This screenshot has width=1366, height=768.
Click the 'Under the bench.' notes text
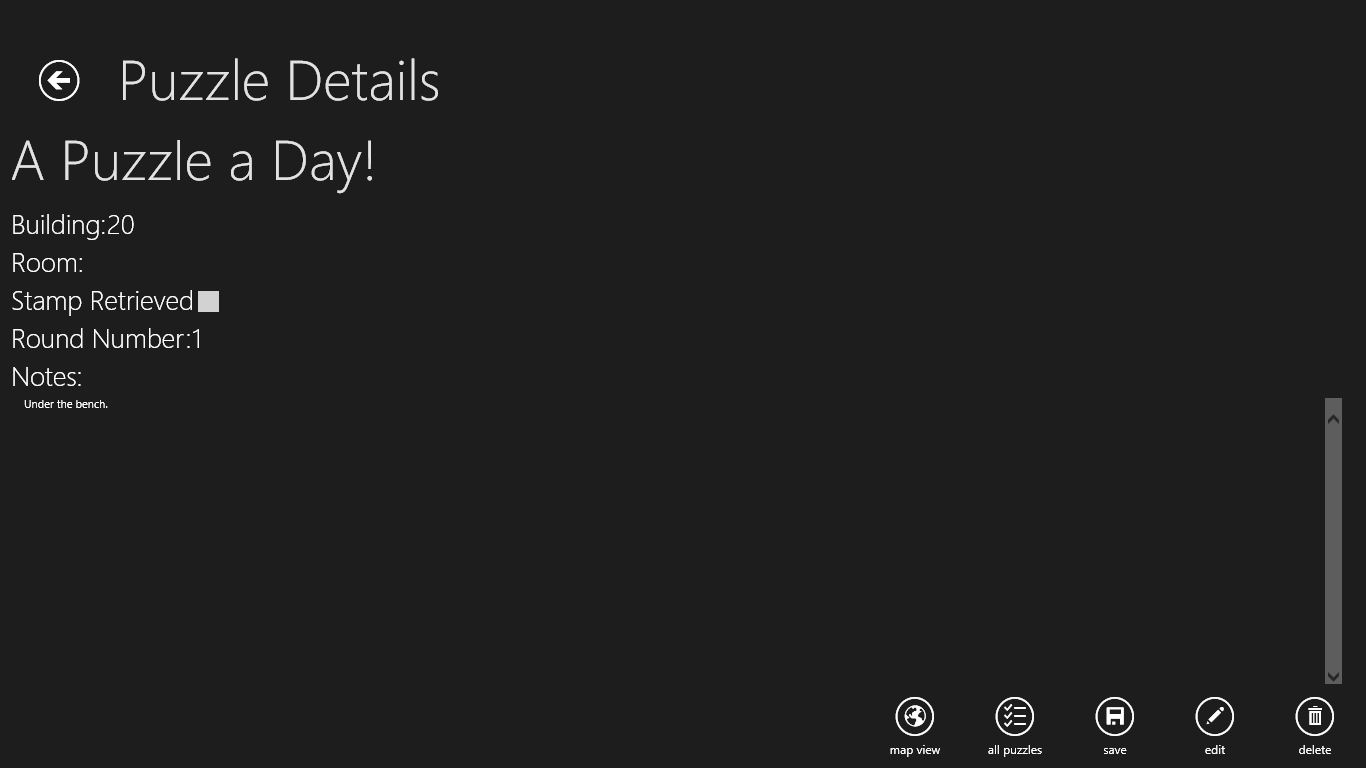click(66, 404)
